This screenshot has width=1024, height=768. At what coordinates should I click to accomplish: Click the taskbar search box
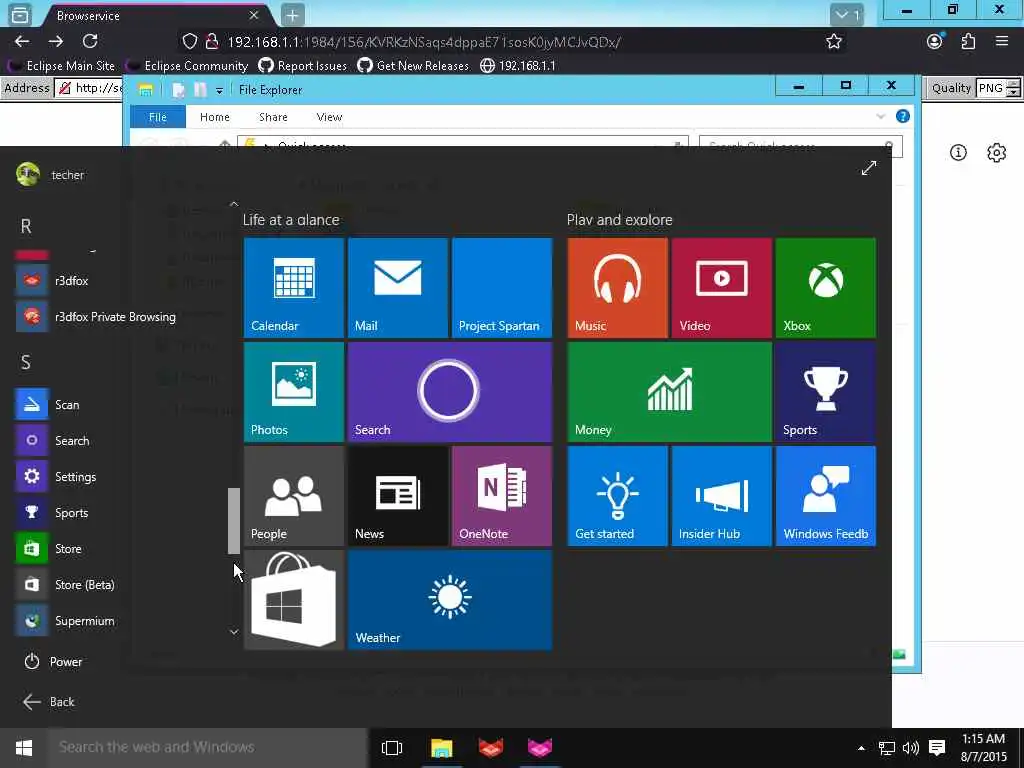coord(207,748)
